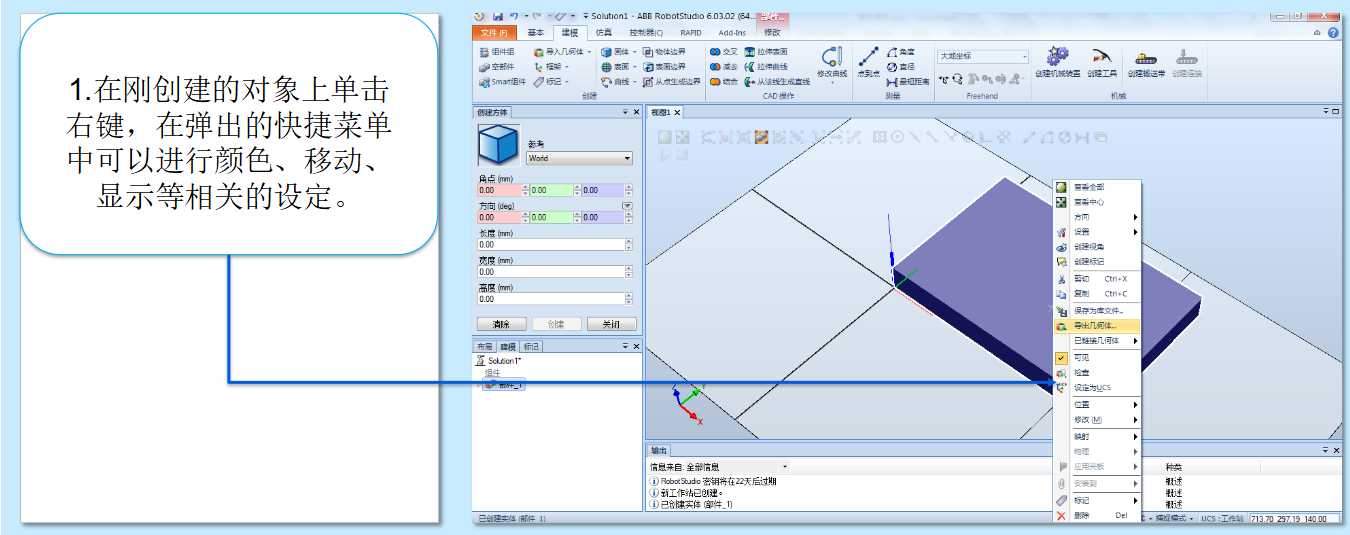Choose 导出几何体 export geometry item

(1097, 326)
